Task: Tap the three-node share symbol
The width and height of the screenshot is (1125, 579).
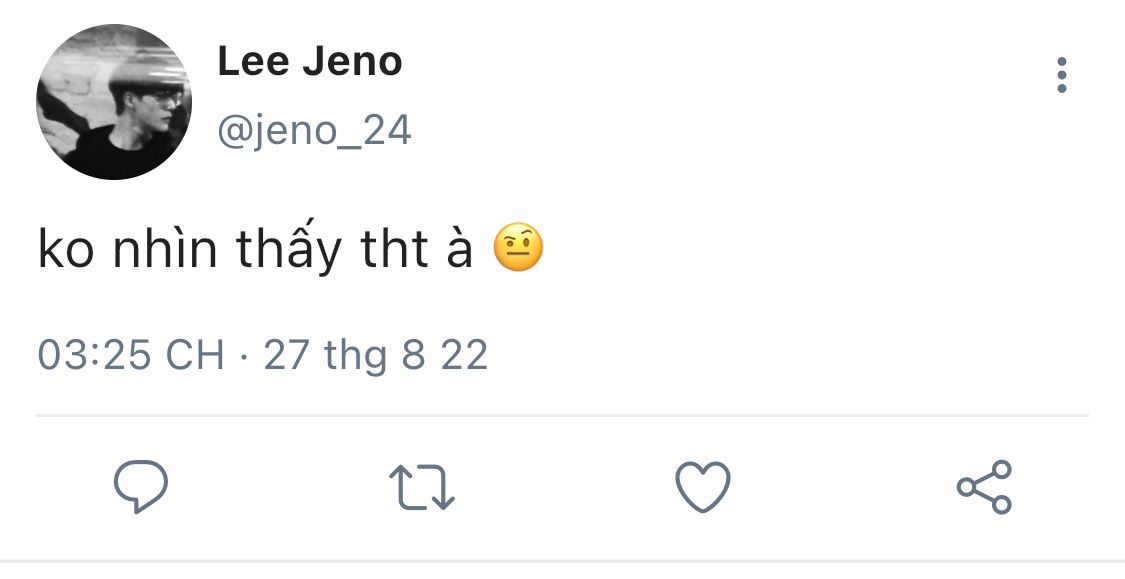Action: (985, 487)
